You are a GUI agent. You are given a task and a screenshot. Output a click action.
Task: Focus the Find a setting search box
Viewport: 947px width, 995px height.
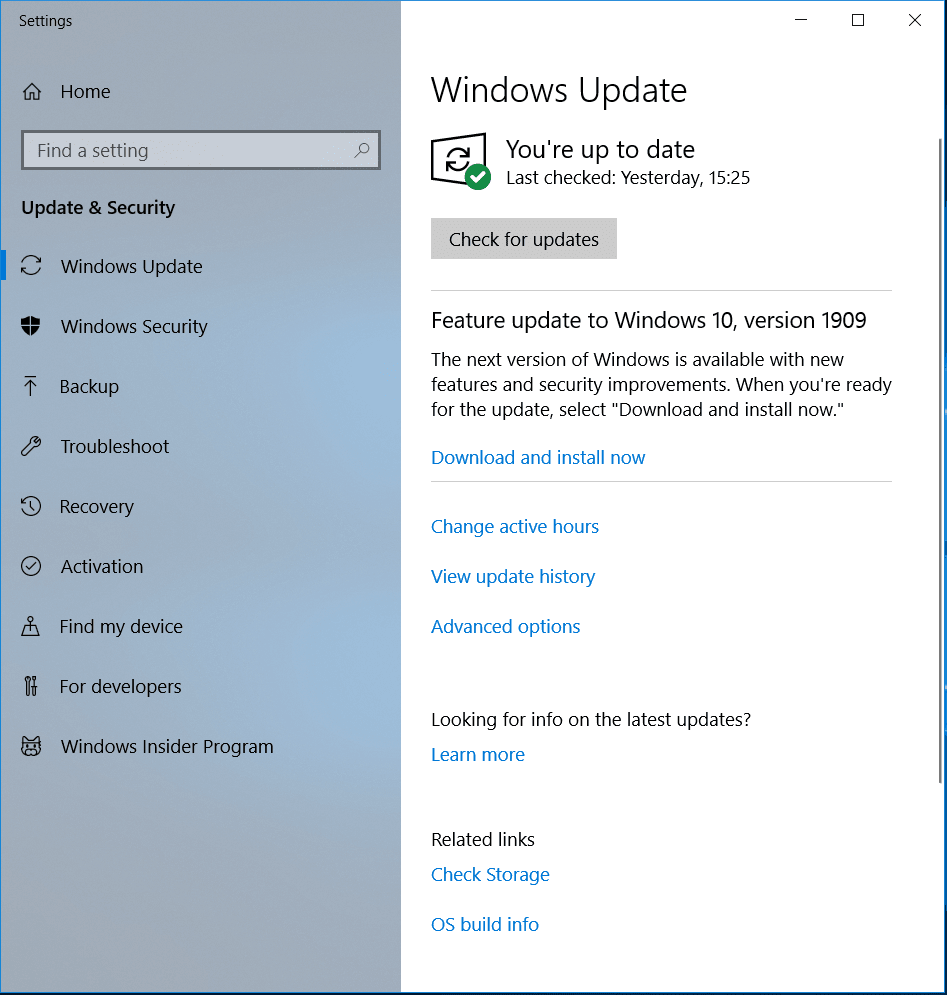tap(201, 150)
